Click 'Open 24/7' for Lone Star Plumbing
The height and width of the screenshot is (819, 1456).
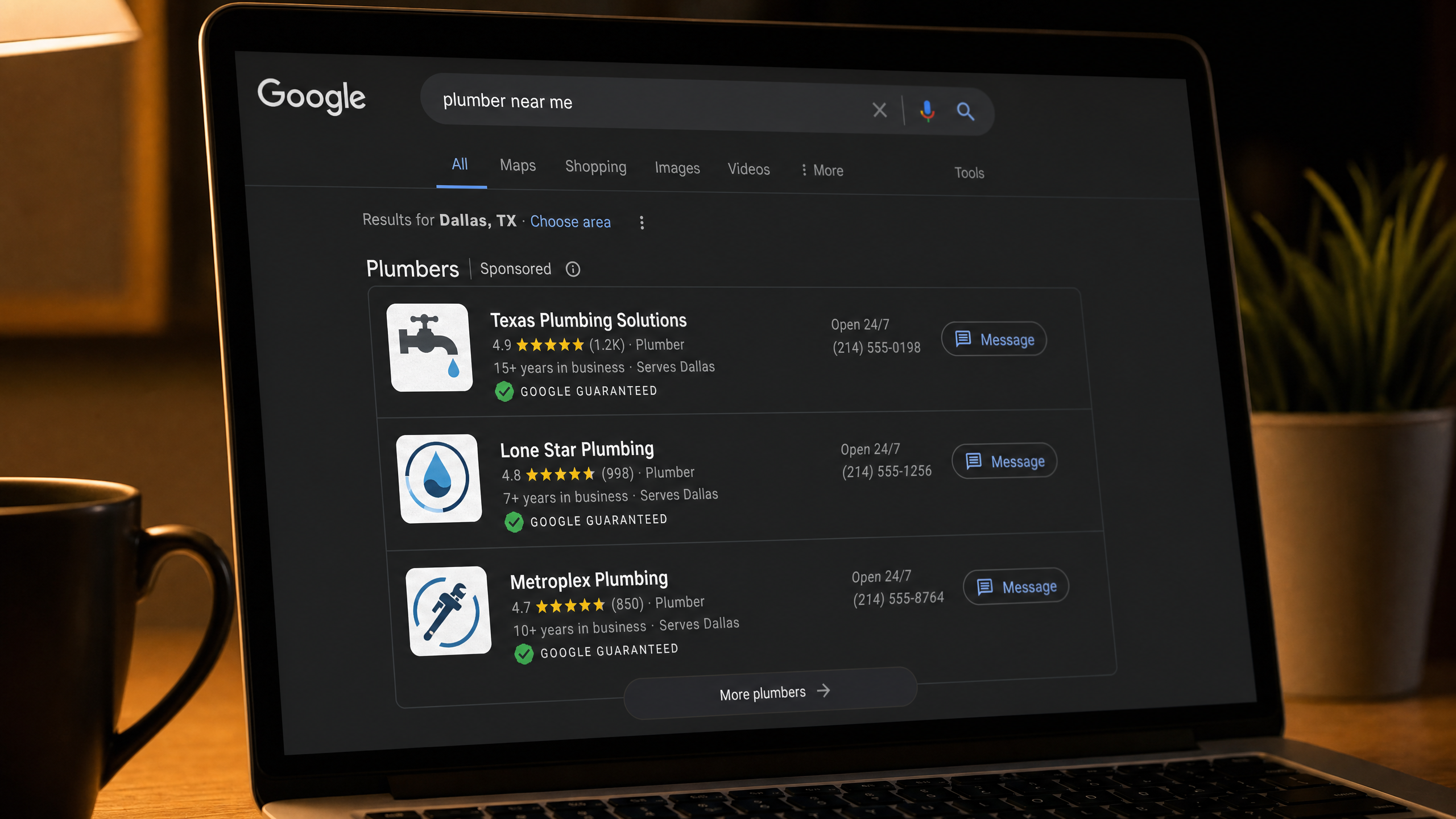(x=870, y=449)
